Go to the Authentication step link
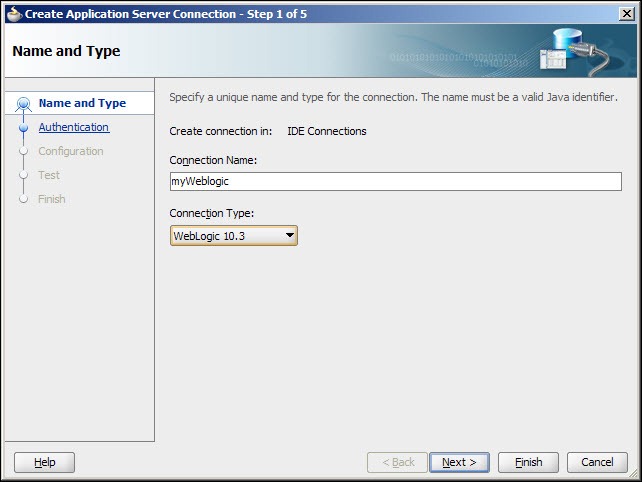This screenshot has height=482, width=642. [74, 127]
